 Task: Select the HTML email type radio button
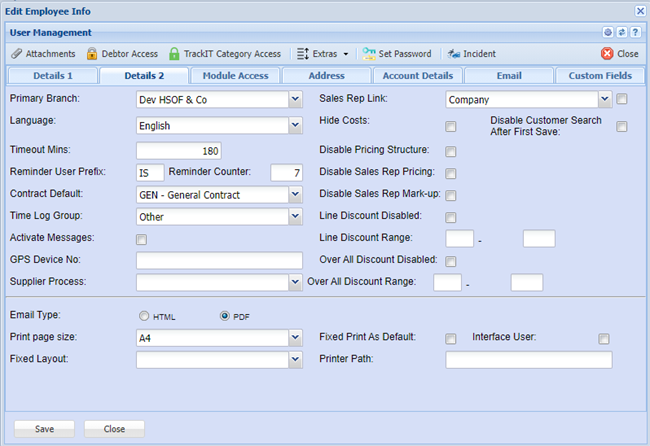[x=143, y=316]
